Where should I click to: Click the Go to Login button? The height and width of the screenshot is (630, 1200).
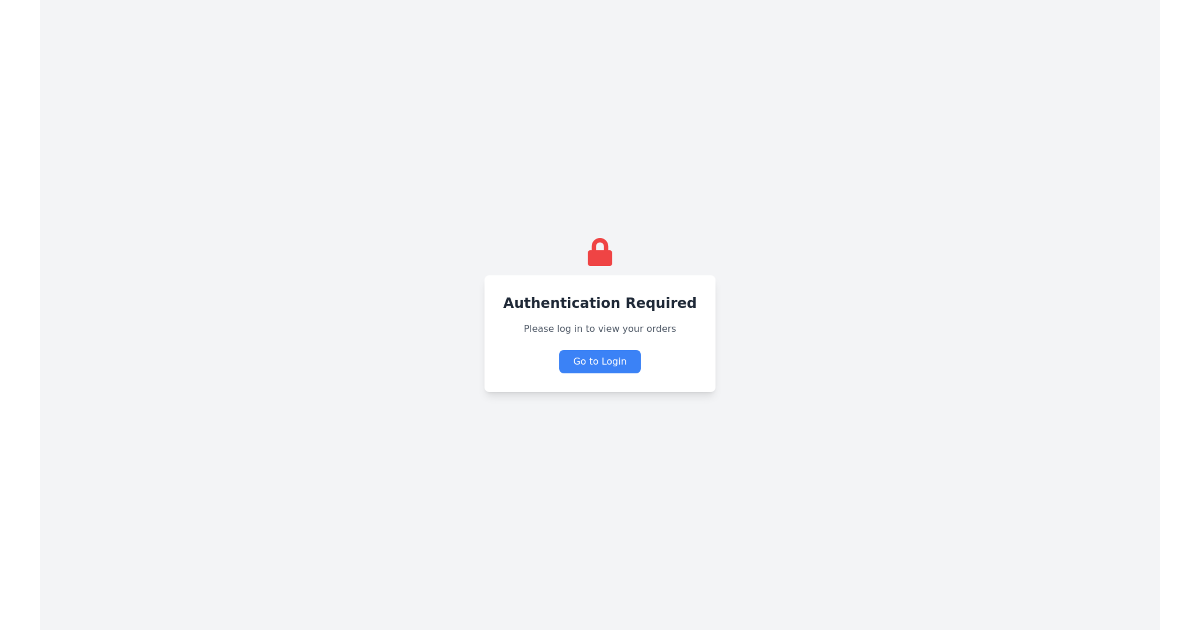600,361
